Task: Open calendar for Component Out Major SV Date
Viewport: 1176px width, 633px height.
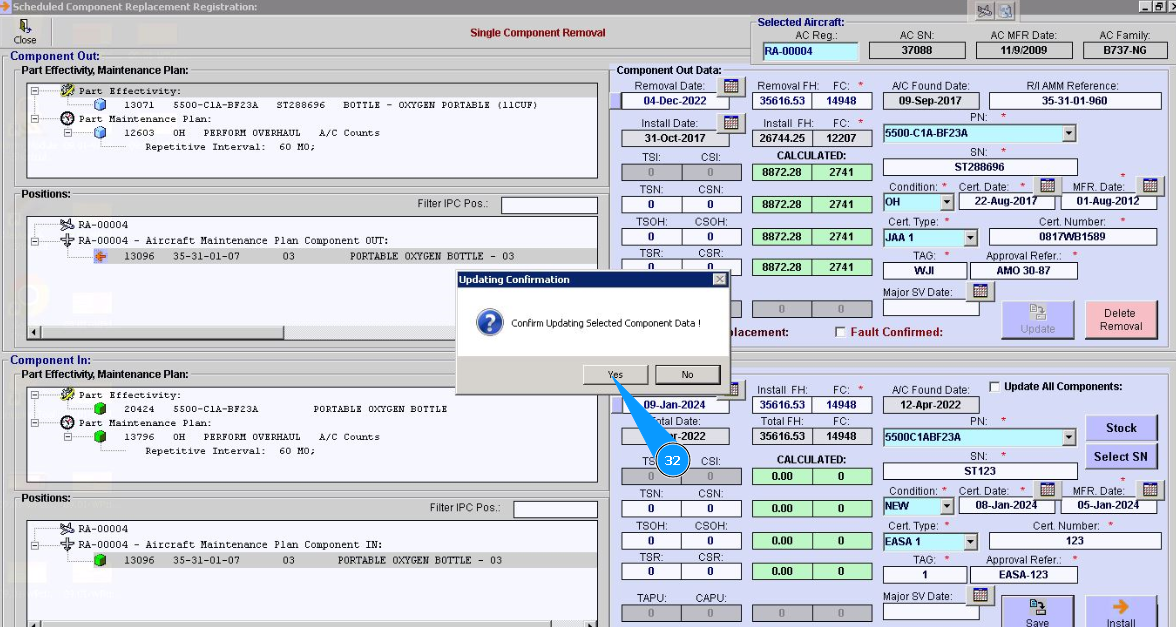Action: [x=981, y=291]
